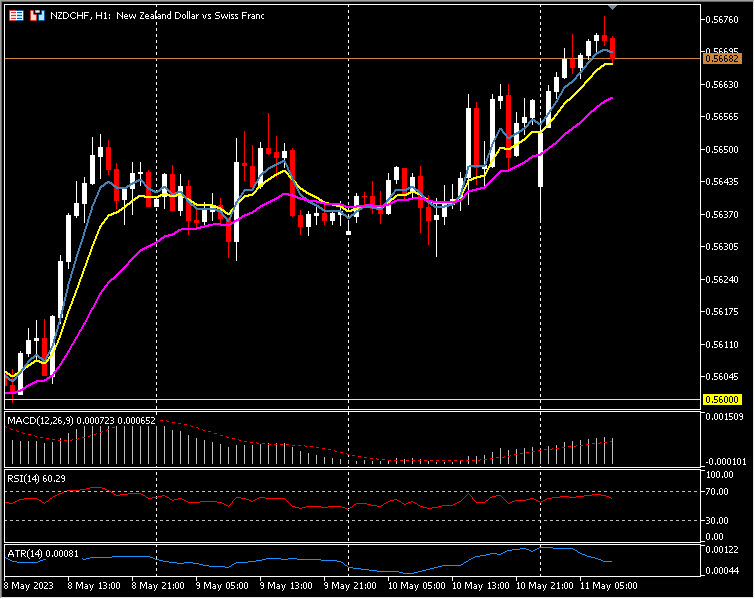The width and height of the screenshot is (755, 599).
Task: Click the RSI 70.00 level scale label
Action: [x=719, y=492]
